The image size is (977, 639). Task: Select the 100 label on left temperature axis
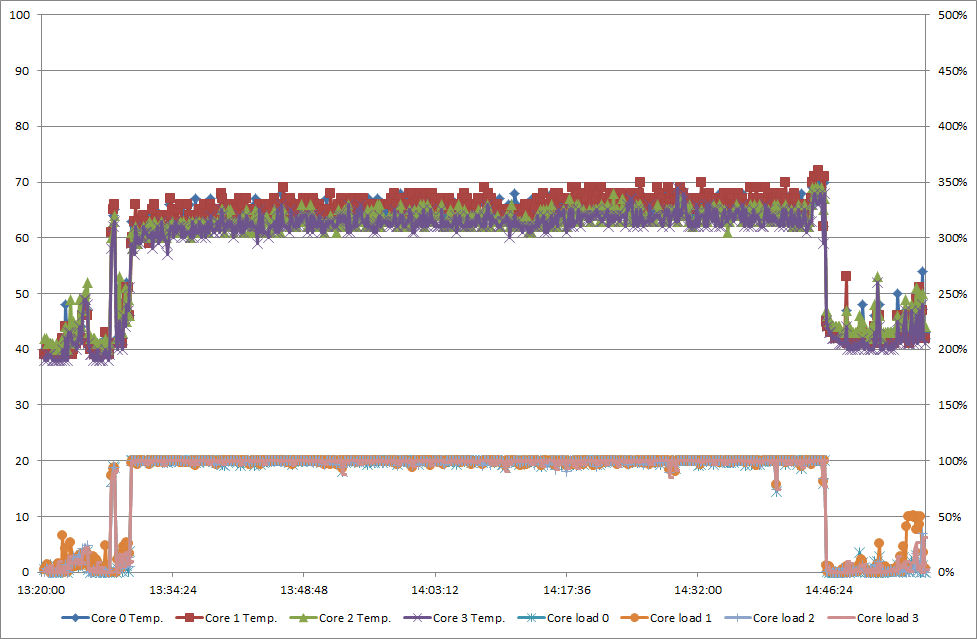click(x=20, y=15)
